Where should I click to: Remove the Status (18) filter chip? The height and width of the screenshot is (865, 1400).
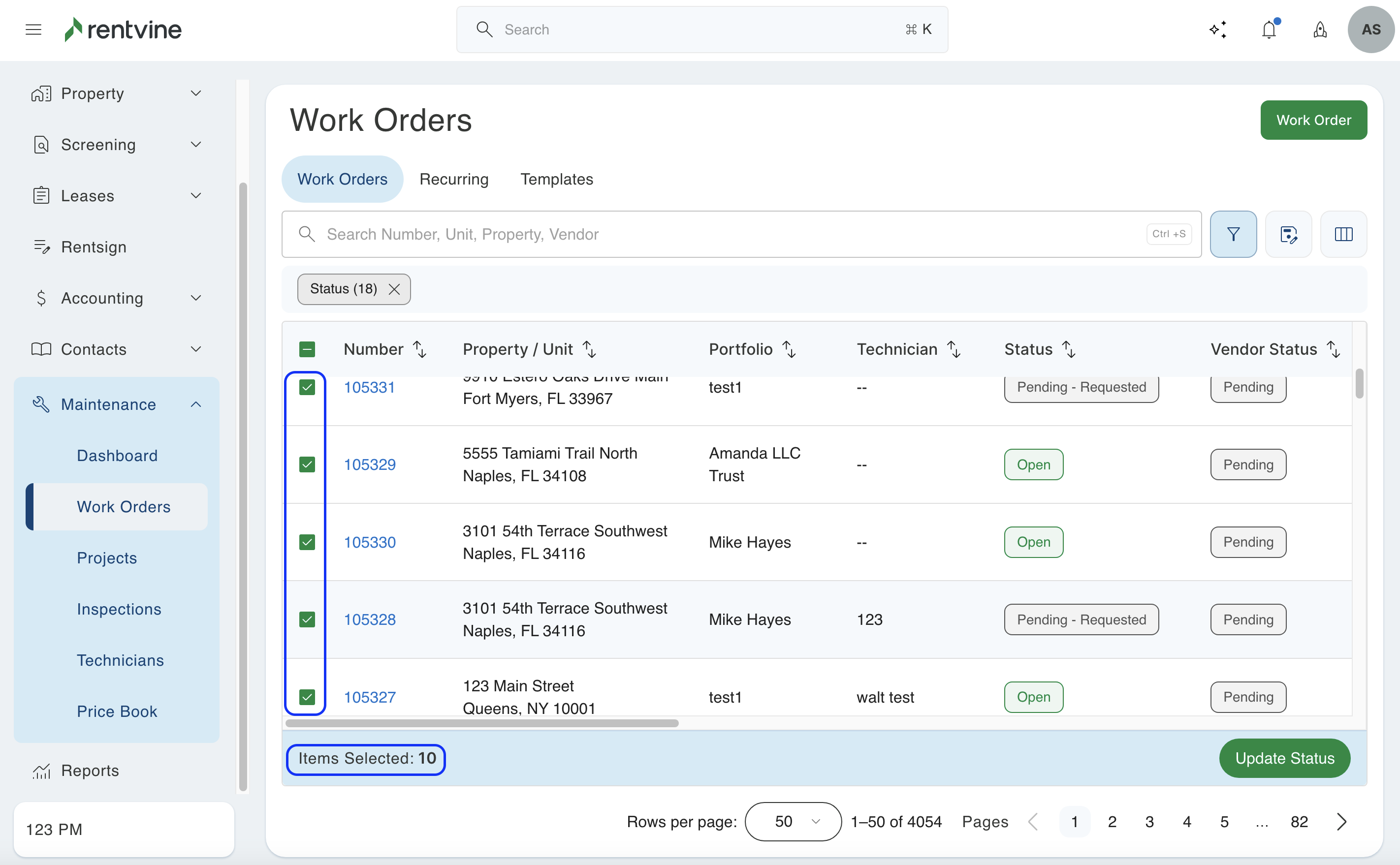pyautogui.click(x=394, y=289)
